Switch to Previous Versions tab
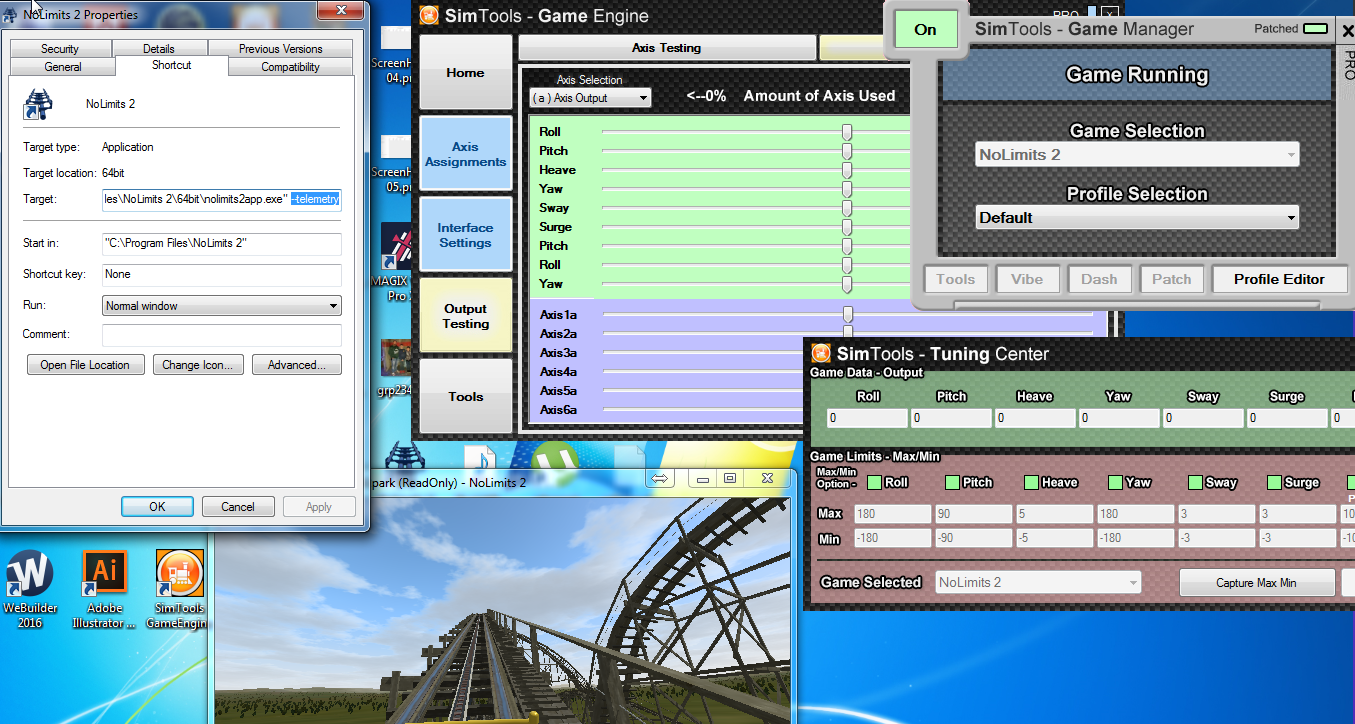Image resolution: width=1355 pixels, height=724 pixels. click(x=280, y=48)
